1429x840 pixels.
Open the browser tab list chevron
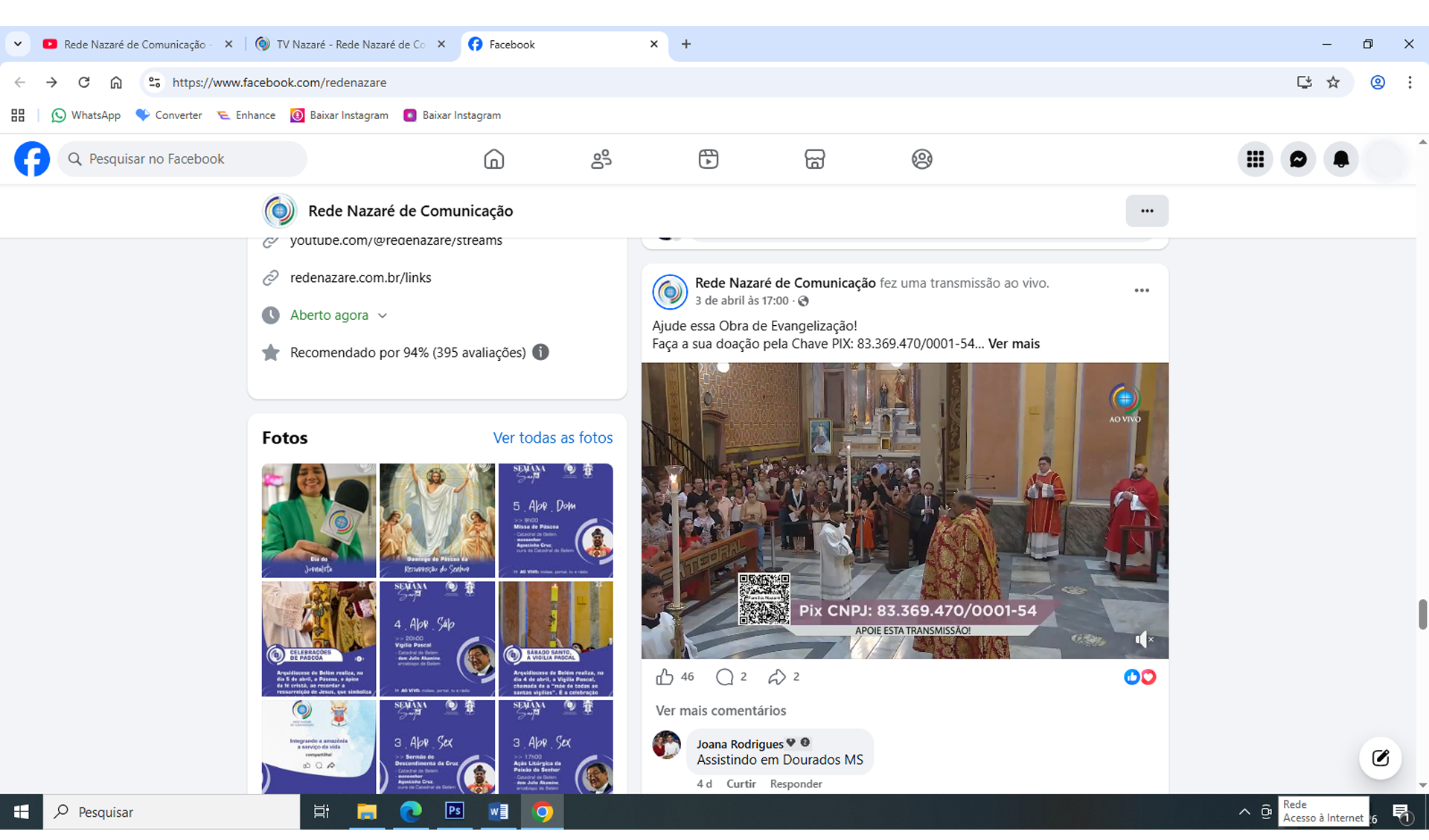coord(18,44)
